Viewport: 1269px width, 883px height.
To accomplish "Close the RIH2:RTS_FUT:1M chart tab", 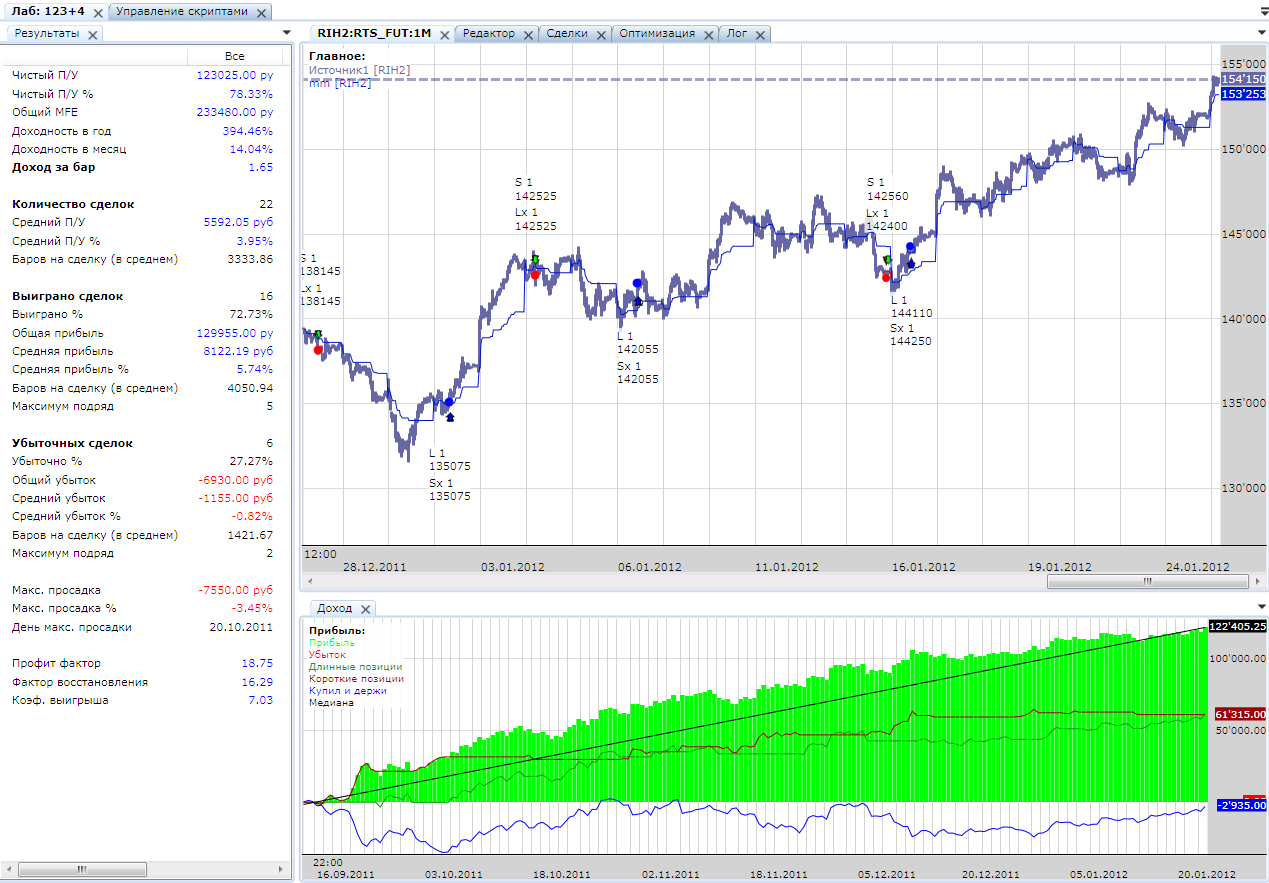I will click(x=444, y=34).
